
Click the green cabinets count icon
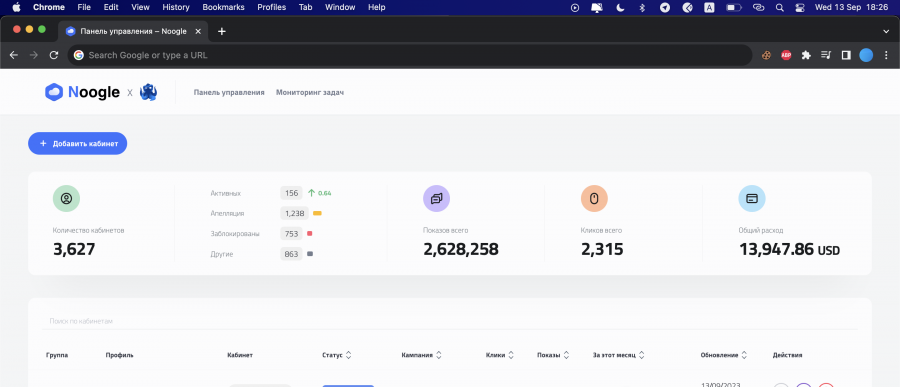coord(66,198)
